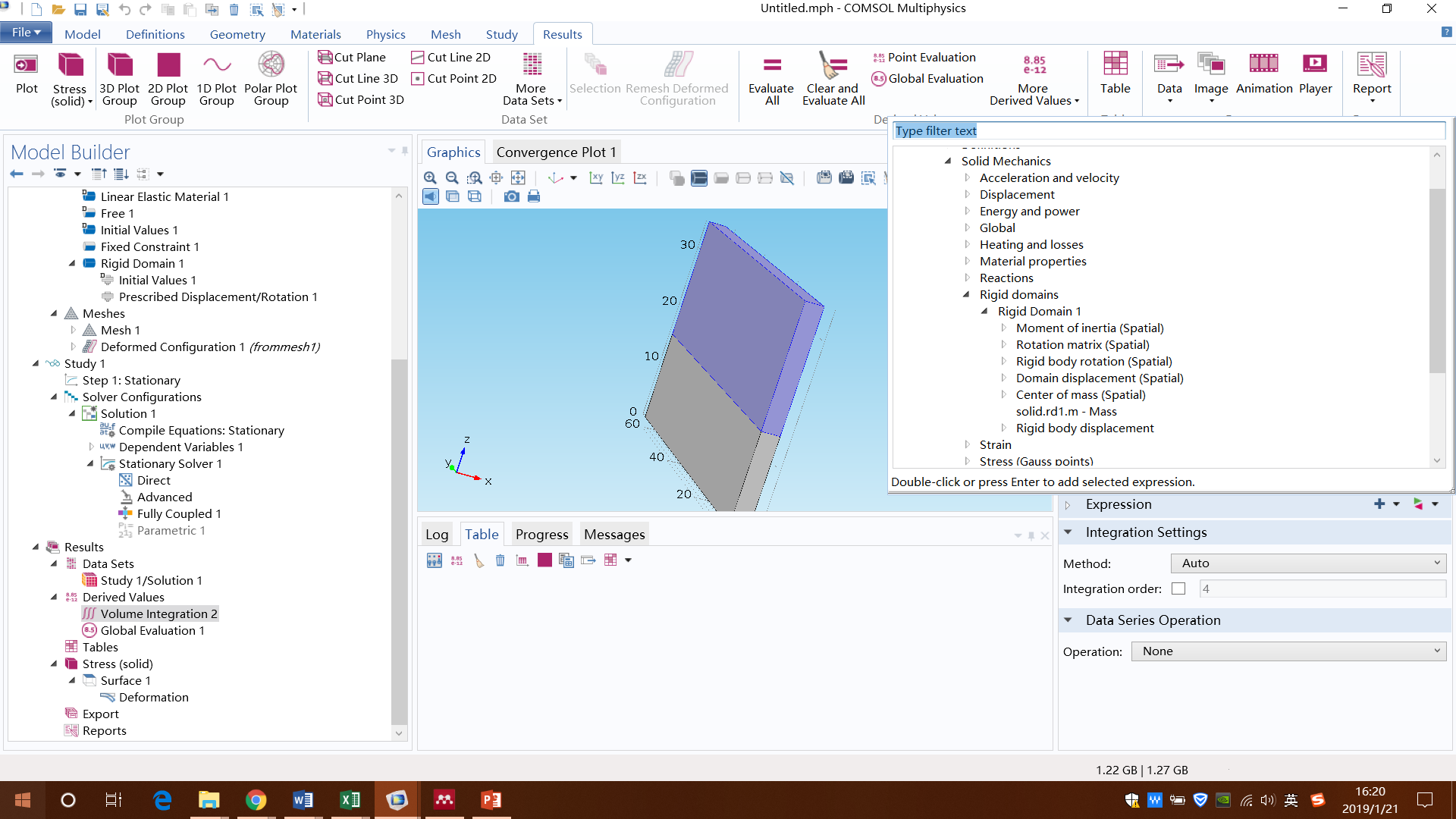
Task: Switch to the XY view orientation
Action: click(596, 177)
